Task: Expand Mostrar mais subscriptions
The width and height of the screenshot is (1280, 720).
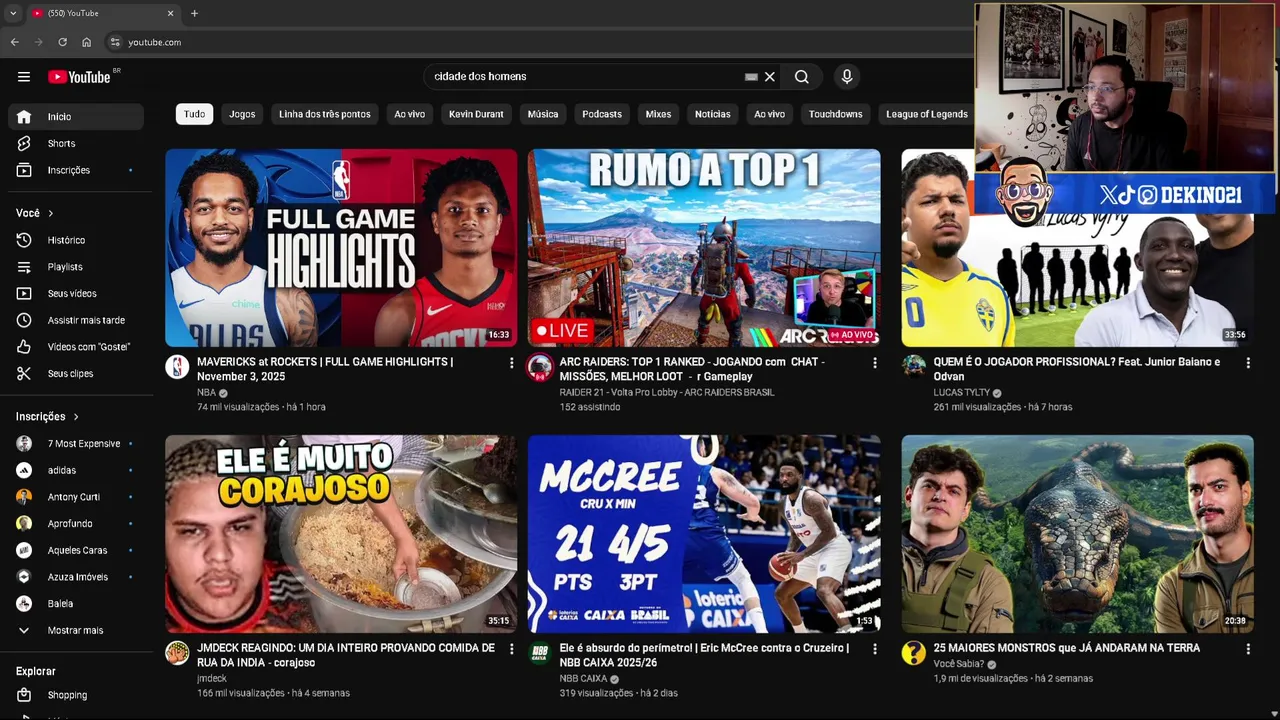Action: coord(76,631)
